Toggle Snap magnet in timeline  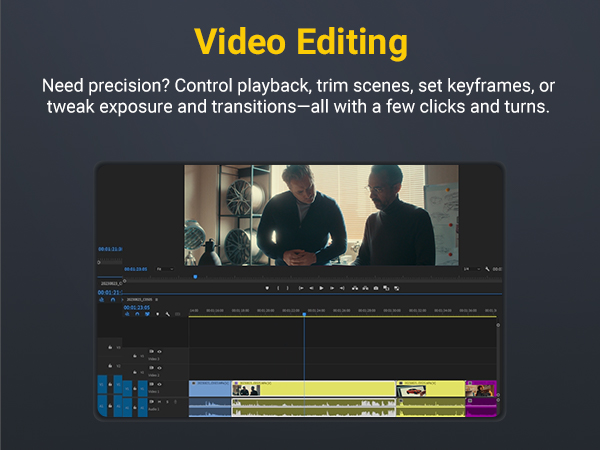point(137,314)
